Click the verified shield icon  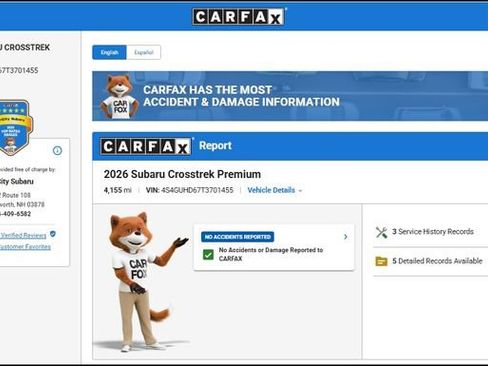coord(53,234)
